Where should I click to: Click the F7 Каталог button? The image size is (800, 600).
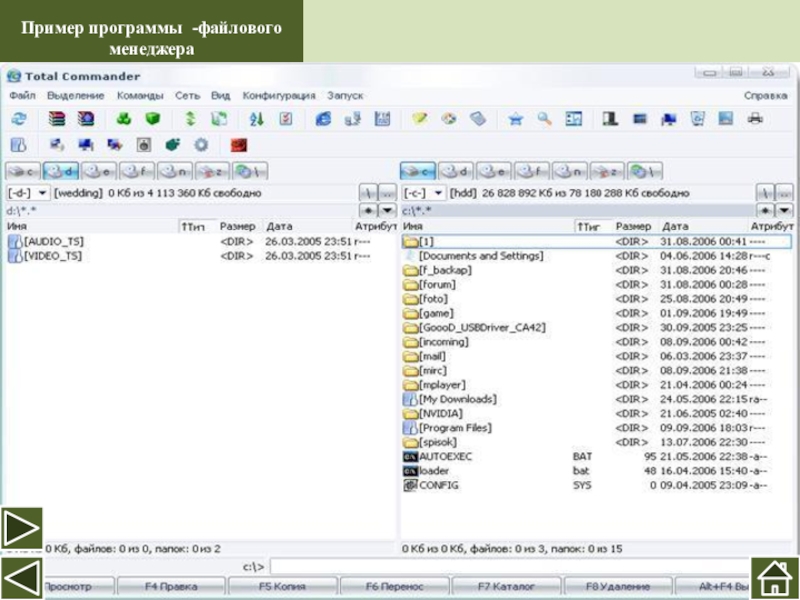pos(507,587)
